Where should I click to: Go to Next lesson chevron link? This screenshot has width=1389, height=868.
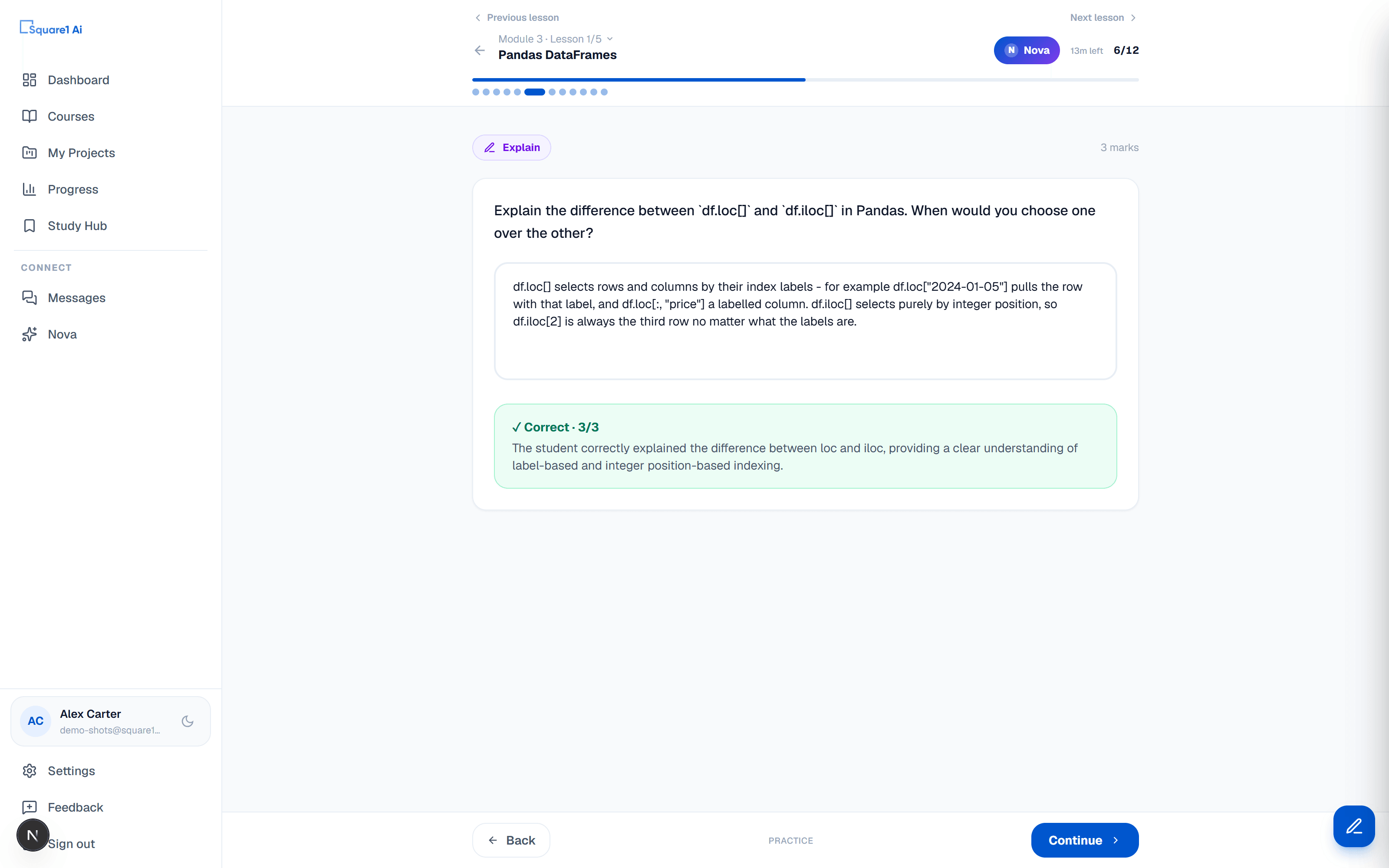(x=1103, y=18)
